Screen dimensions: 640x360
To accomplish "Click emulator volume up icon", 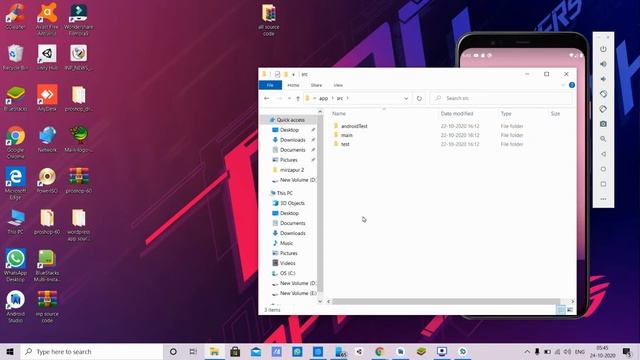I will (603, 64).
